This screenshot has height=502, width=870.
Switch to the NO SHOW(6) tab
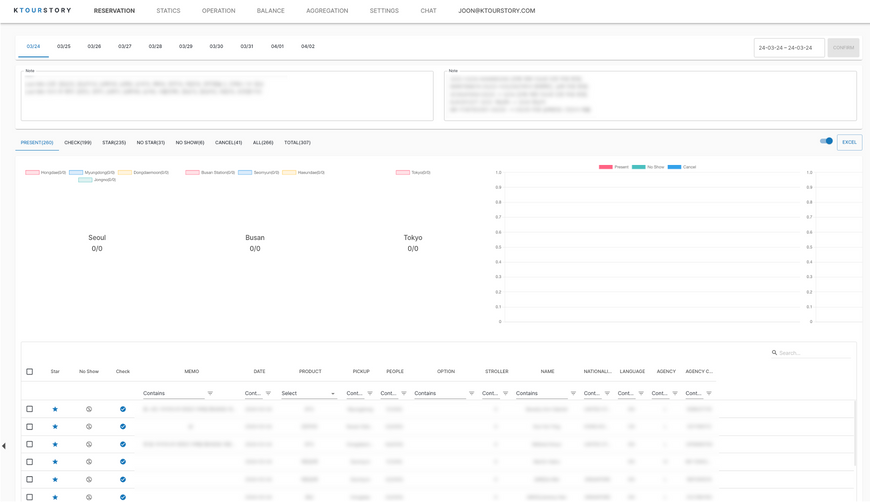point(190,143)
